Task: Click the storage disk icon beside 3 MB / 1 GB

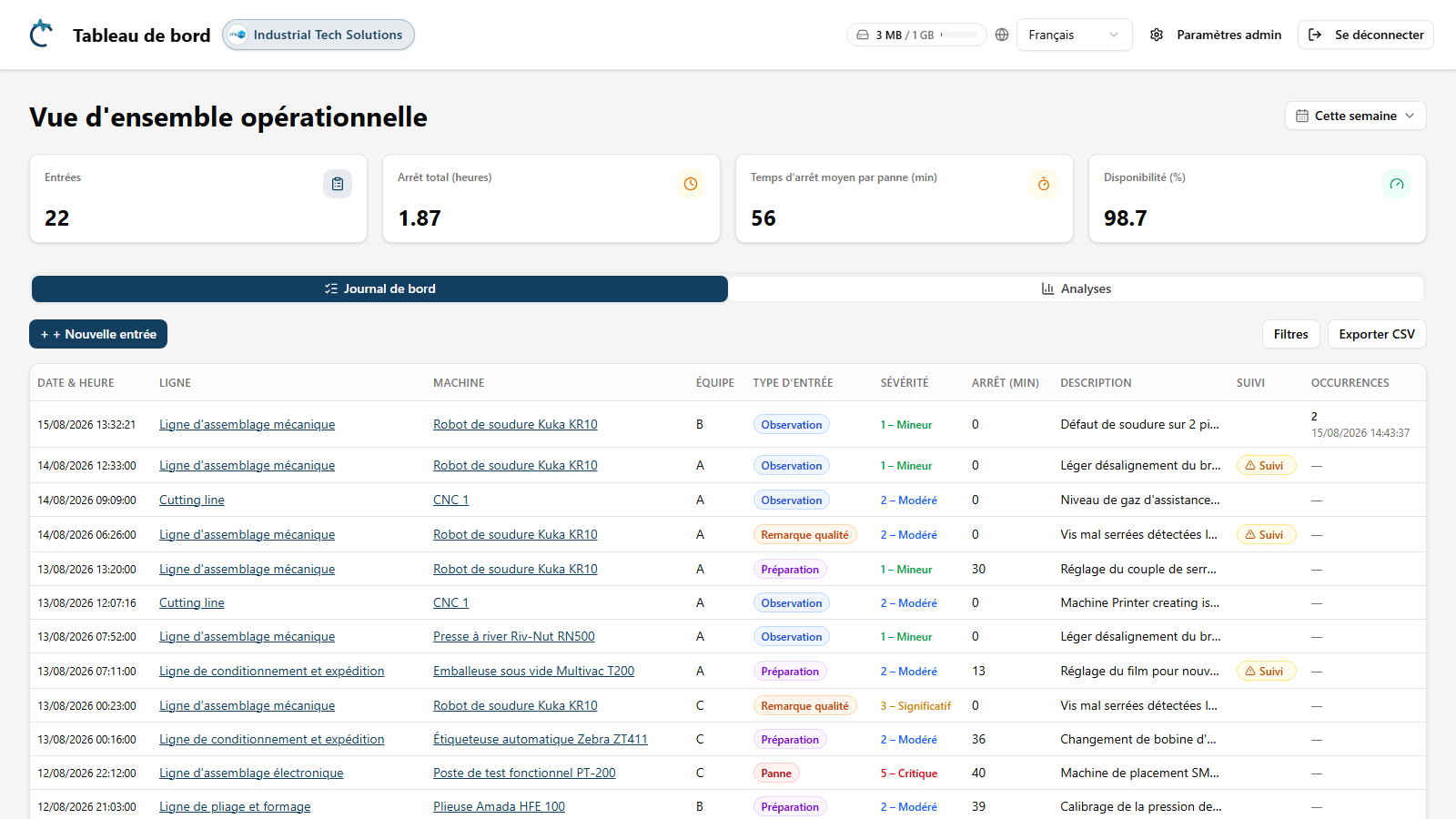Action: point(863,35)
